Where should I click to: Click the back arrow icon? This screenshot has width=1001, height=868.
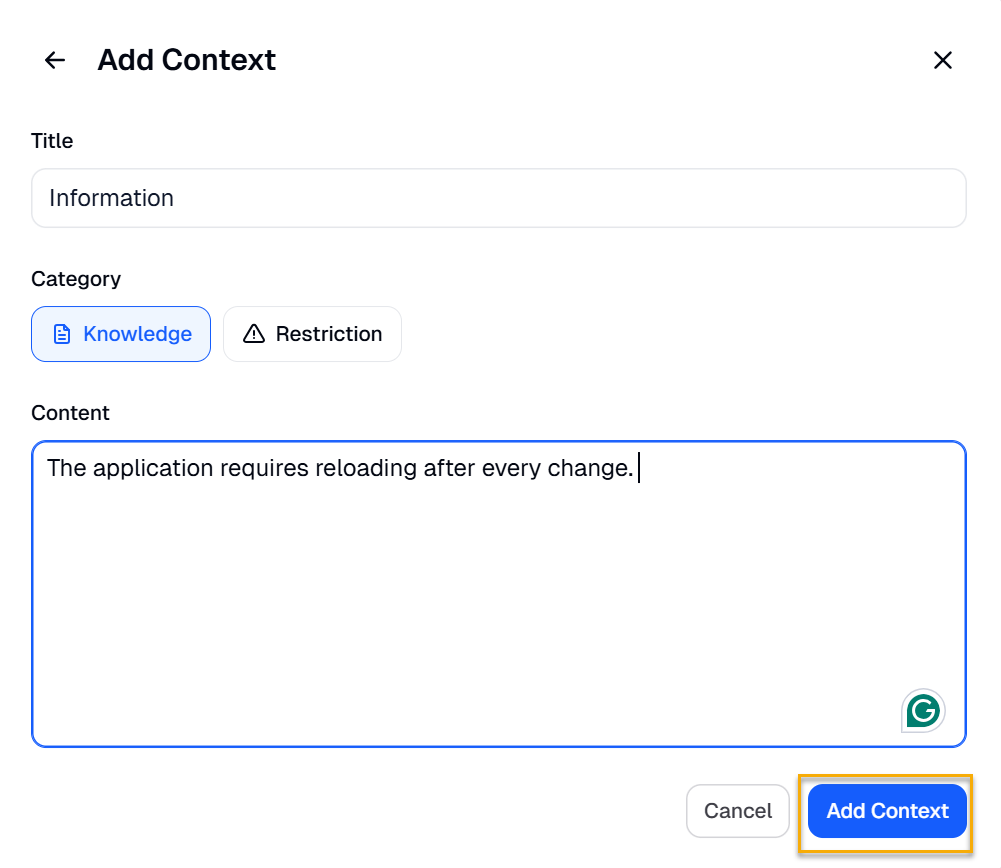pyautogui.click(x=55, y=60)
